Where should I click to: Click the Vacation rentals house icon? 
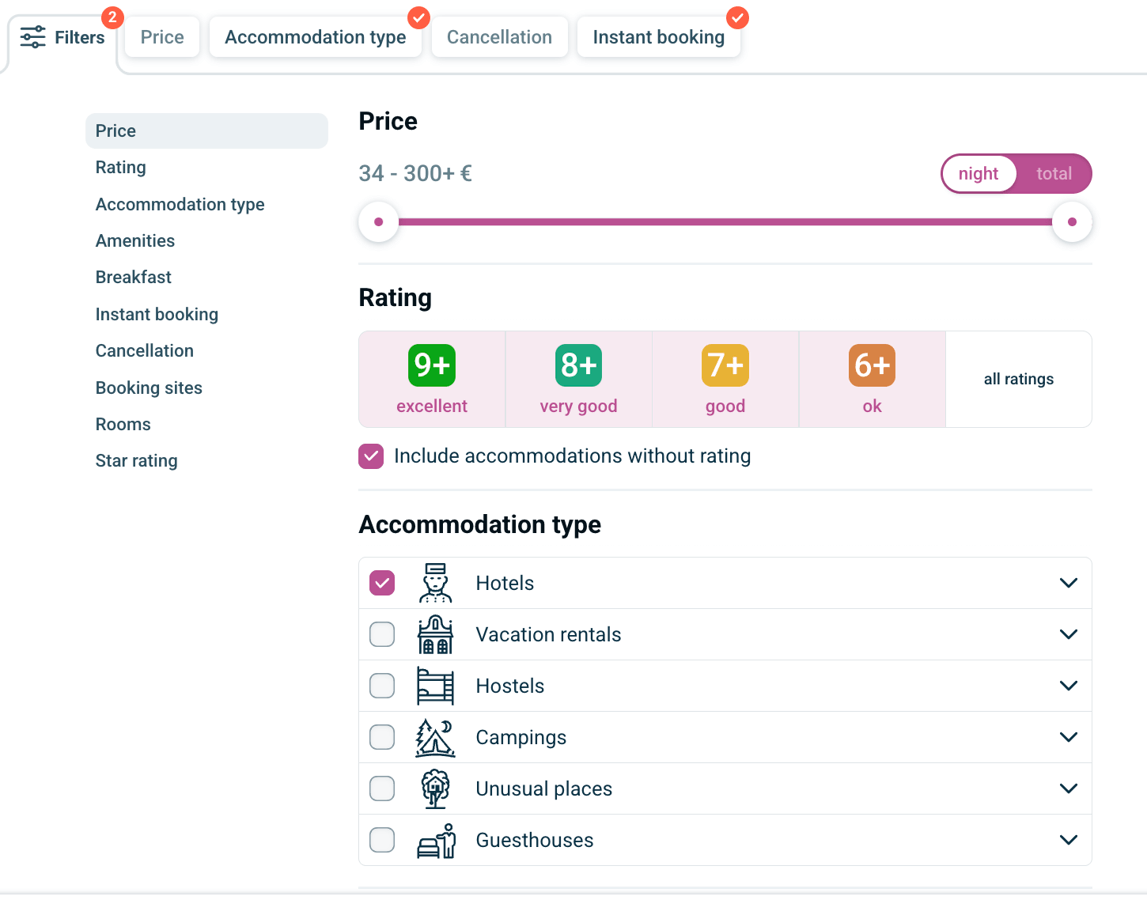click(x=435, y=635)
